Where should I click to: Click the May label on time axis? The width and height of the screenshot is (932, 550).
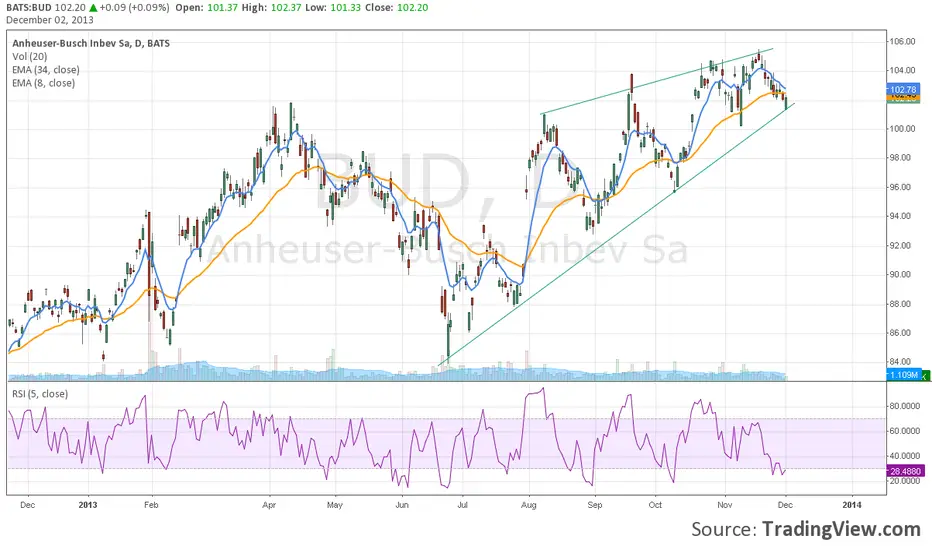(335, 505)
